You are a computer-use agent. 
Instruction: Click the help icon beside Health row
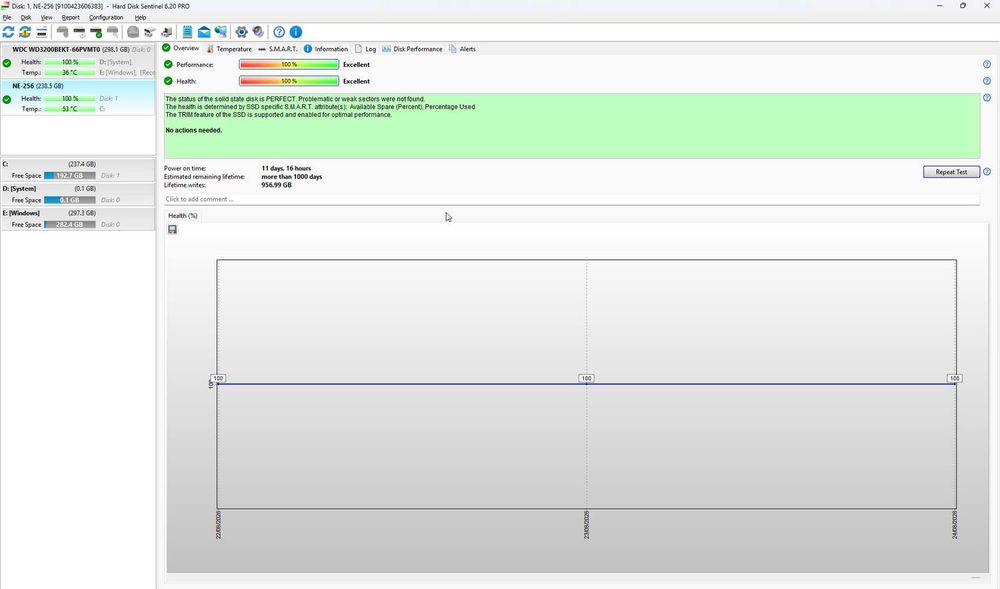[x=987, y=81]
